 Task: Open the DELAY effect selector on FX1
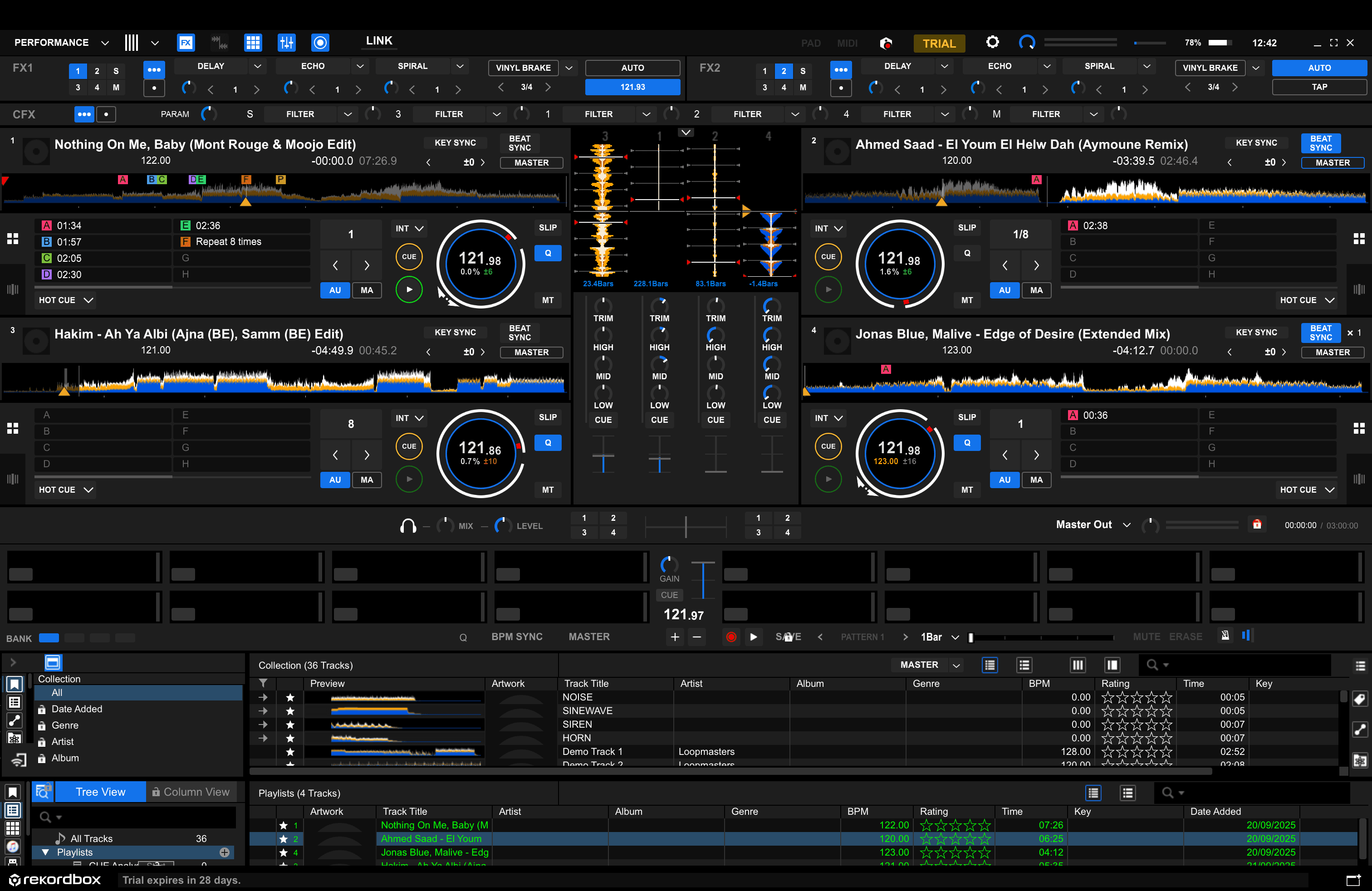click(x=258, y=66)
